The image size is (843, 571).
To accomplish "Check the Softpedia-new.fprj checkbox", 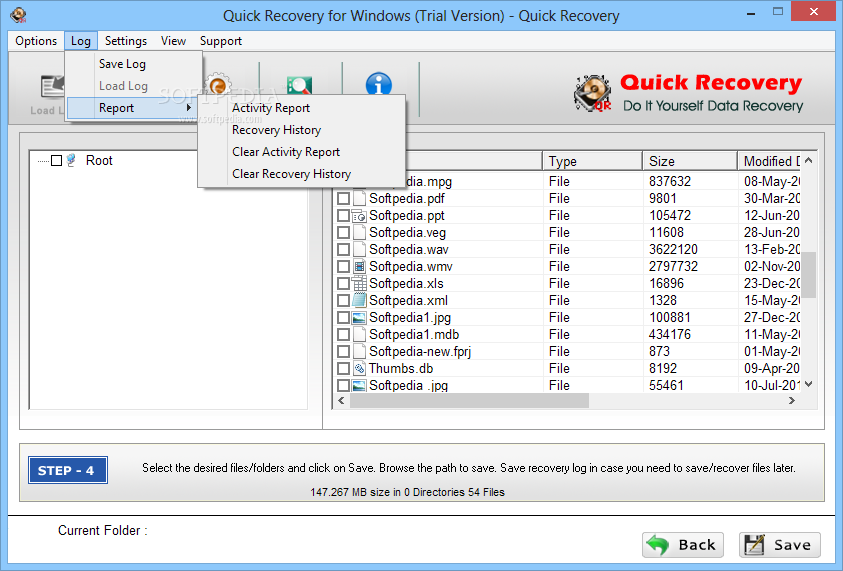I will coord(343,352).
